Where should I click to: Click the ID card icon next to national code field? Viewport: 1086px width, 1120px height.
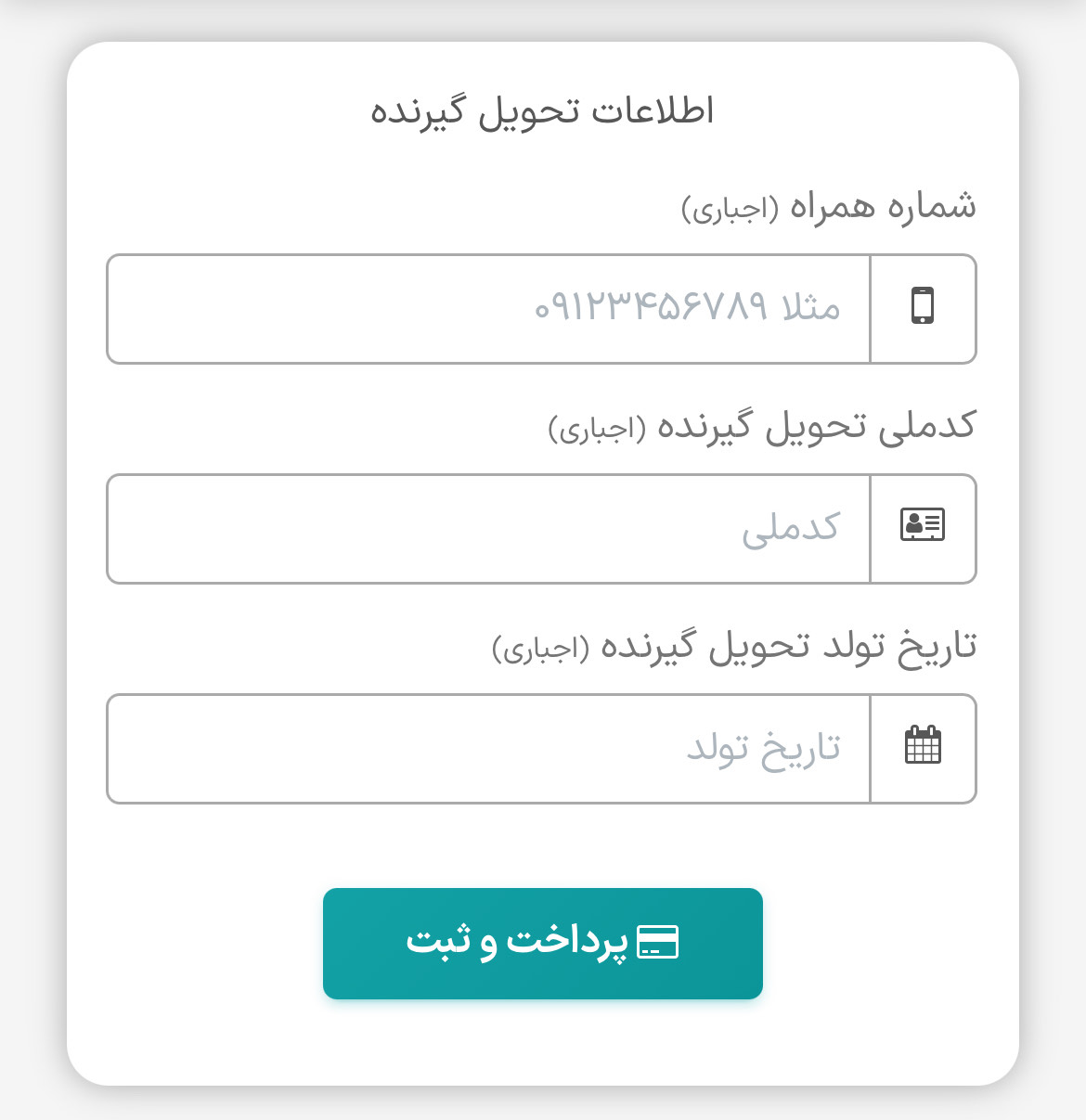pyautogui.click(x=924, y=527)
